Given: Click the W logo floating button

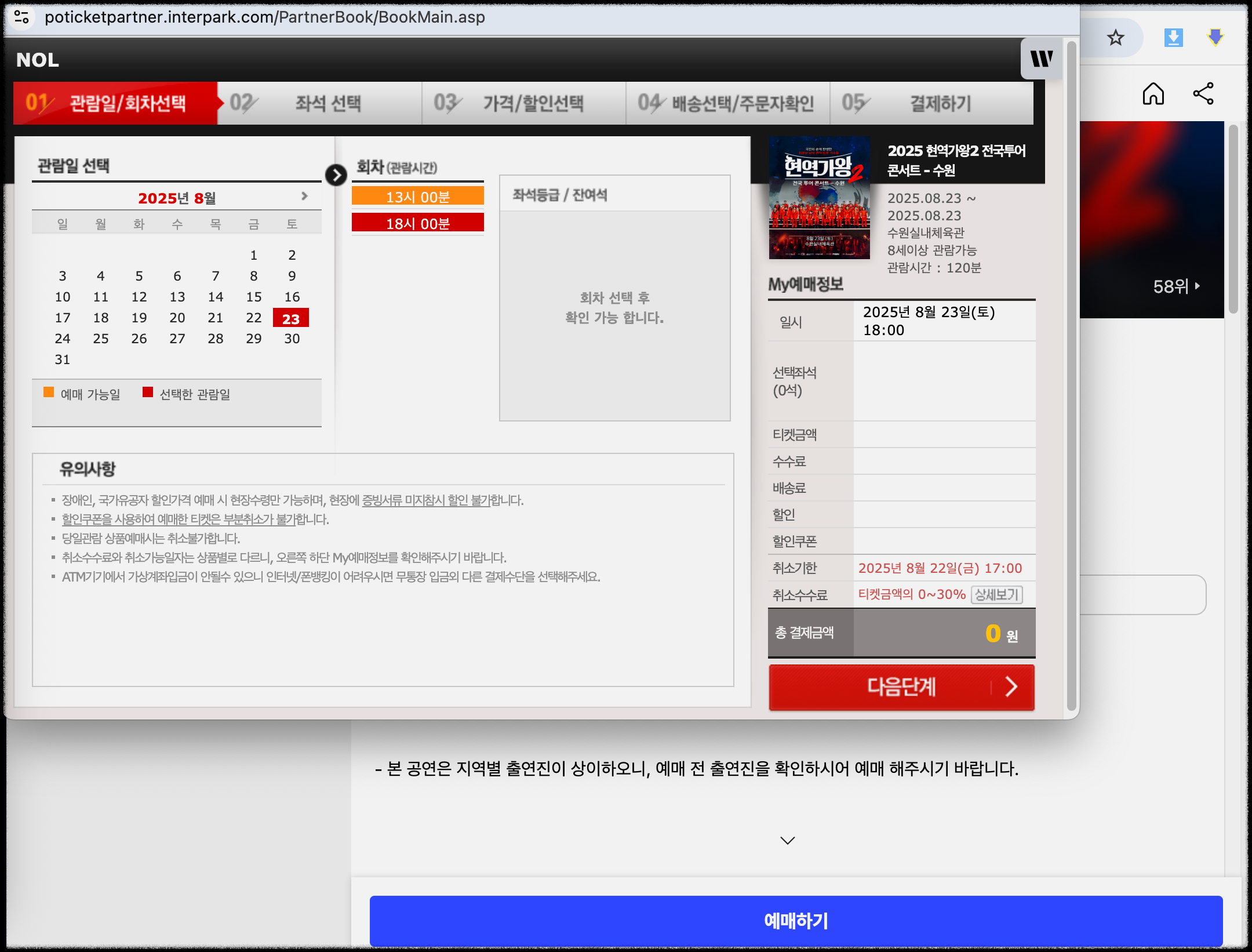Looking at the screenshot, I should pos(1042,59).
